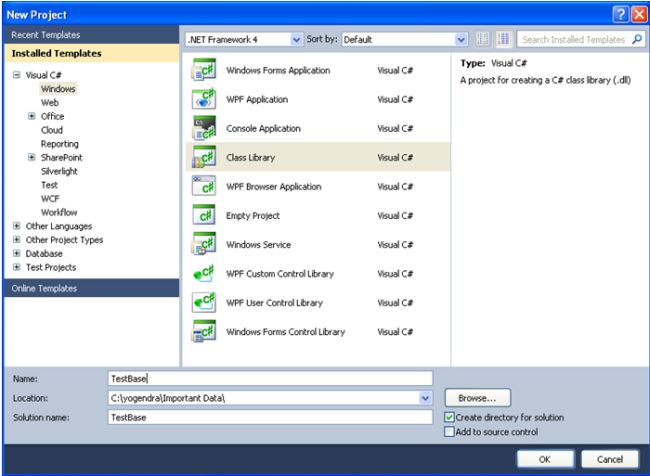Screen dimensions: 650x476
Task: Select the Class Library template name
Action: pos(250,158)
